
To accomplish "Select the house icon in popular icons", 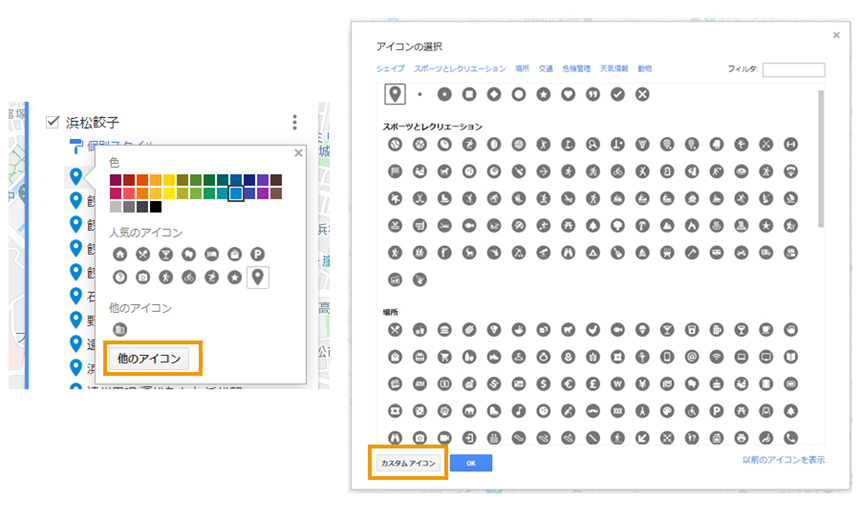I will pos(120,254).
